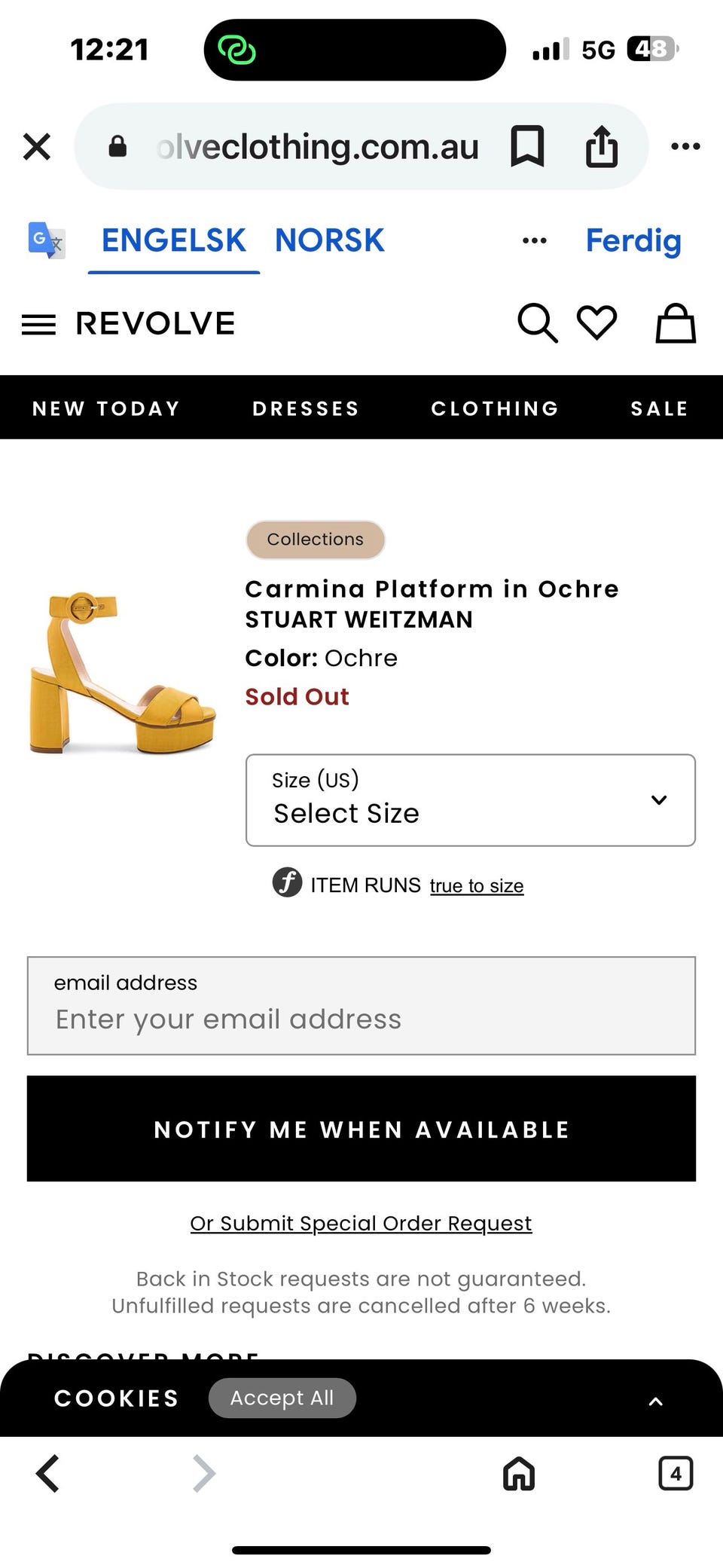Open the Dresses category
723x1568 pixels.
click(x=306, y=408)
